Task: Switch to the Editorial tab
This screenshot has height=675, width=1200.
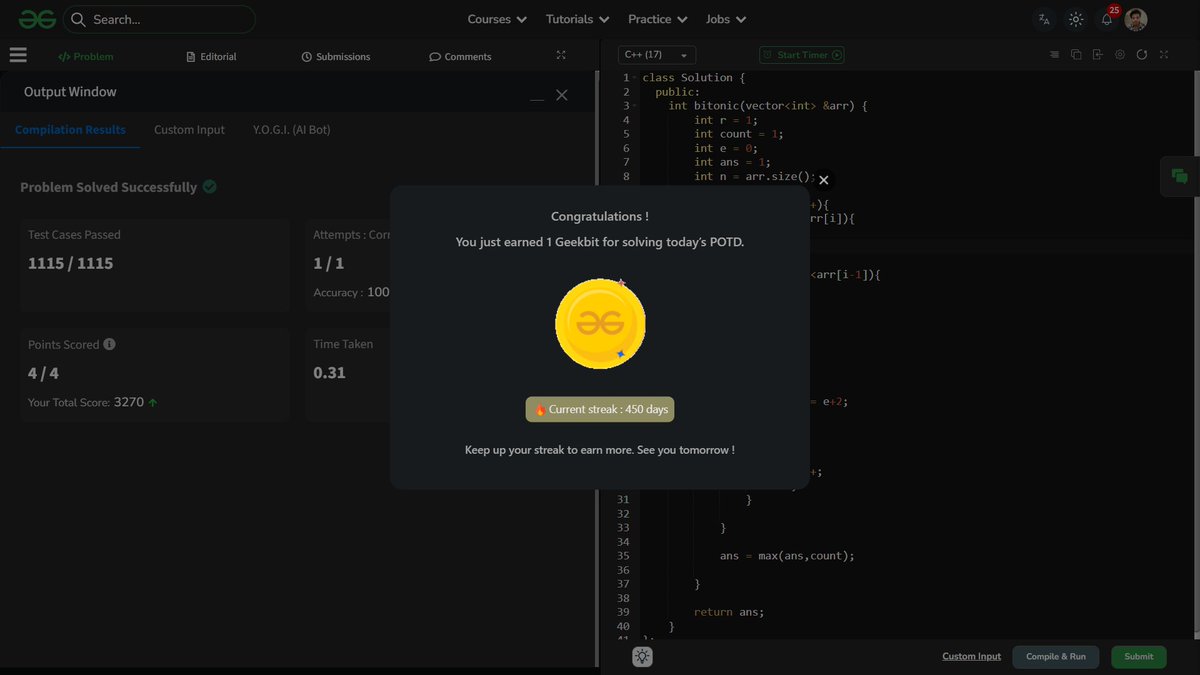Action: pos(212,57)
